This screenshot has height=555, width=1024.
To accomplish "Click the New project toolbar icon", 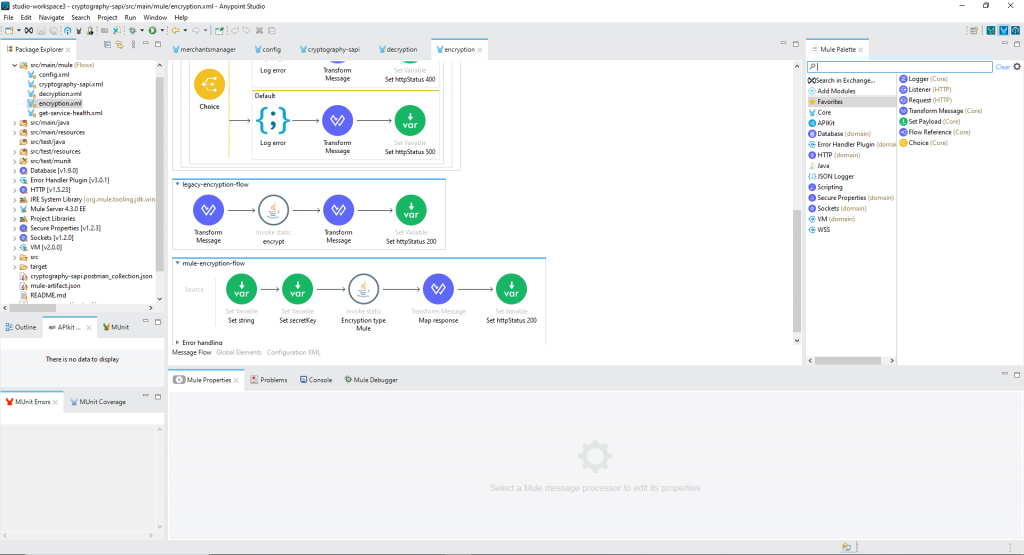I will tap(9, 31).
